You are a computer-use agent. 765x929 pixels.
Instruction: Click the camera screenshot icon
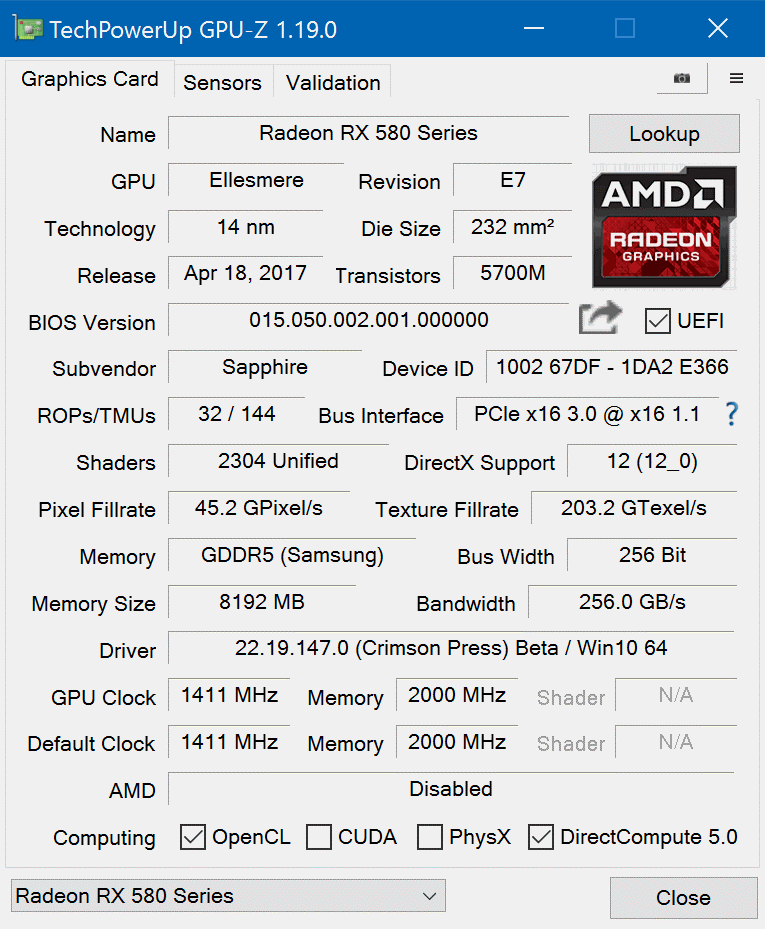[682, 79]
